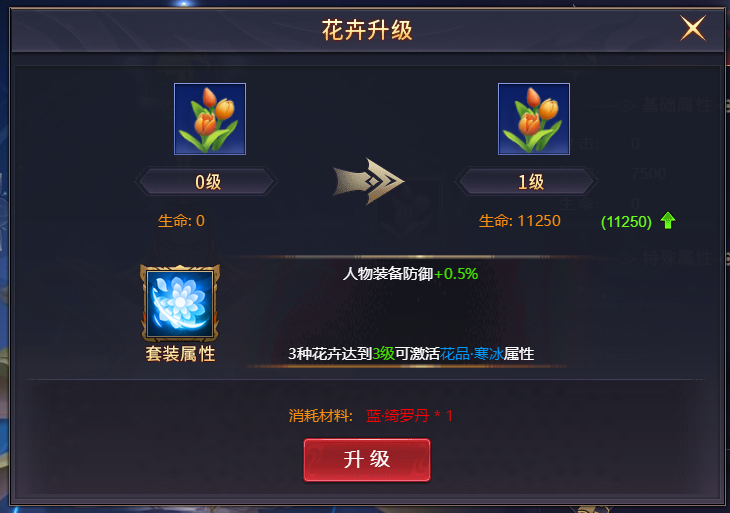Click the 花卉升级 dialog title
Screen dimensions: 730x513
pyautogui.click(x=367, y=30)
